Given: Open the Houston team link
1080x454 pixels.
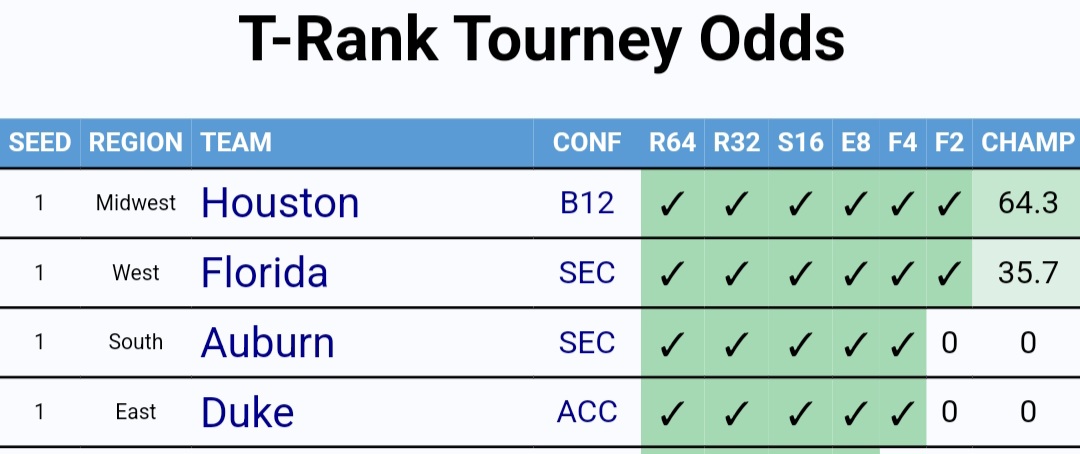Looking at the screenshot, I should pyautogui.click(x=280, y=203).
